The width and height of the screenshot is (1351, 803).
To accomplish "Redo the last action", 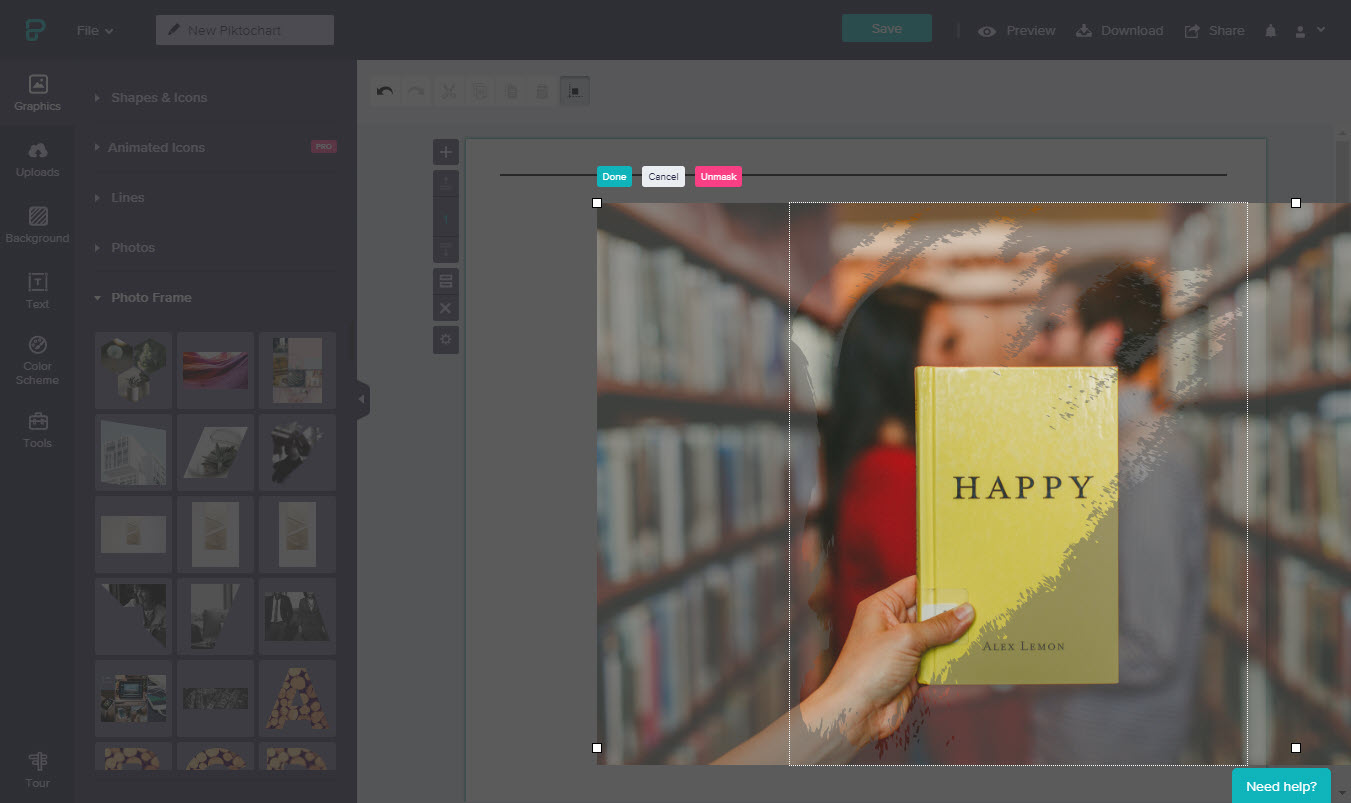I will (x=416, y=92).
